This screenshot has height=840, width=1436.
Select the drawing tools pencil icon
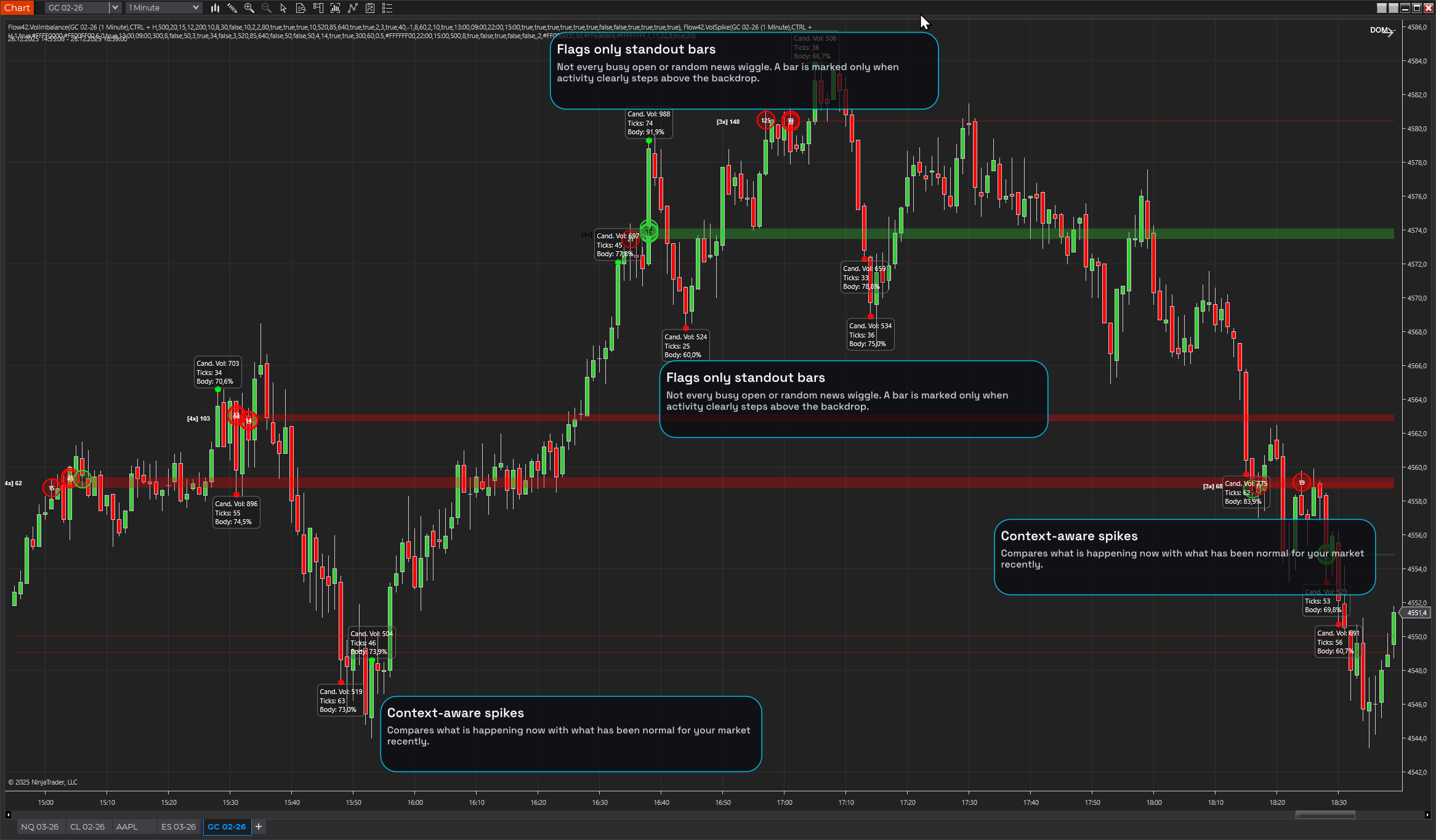[232, 8]
